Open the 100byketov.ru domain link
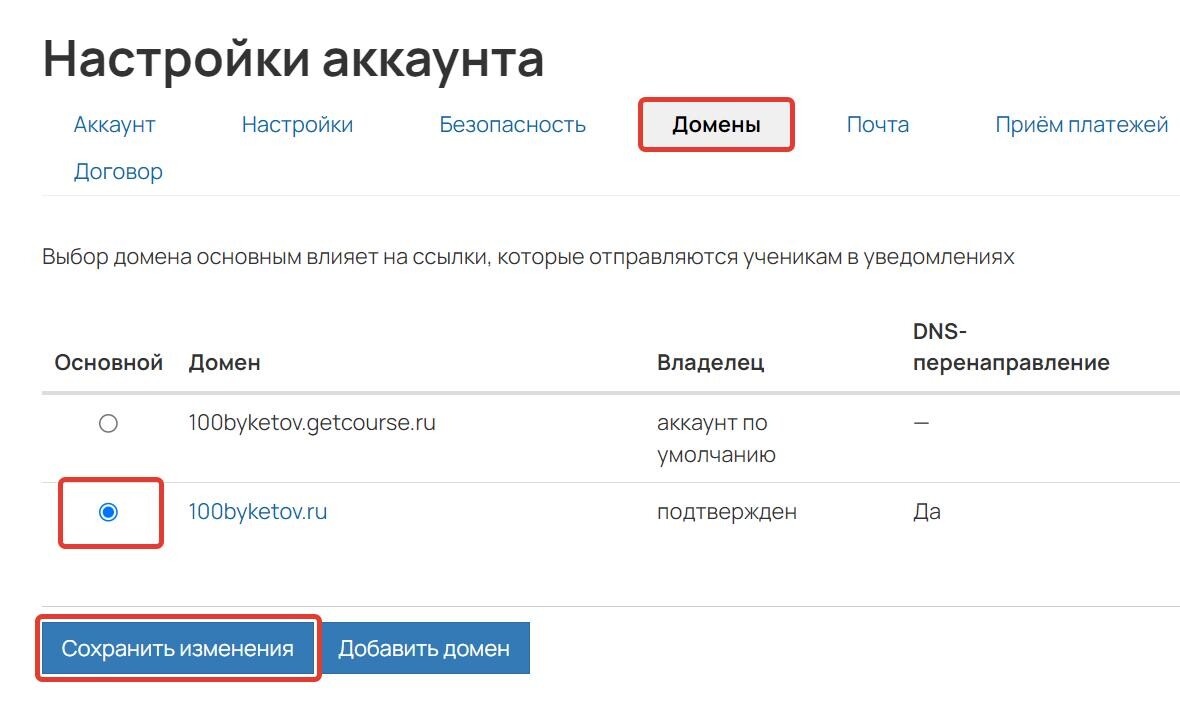The height and width of the screenshot is (724, 1180). point(257,512)
